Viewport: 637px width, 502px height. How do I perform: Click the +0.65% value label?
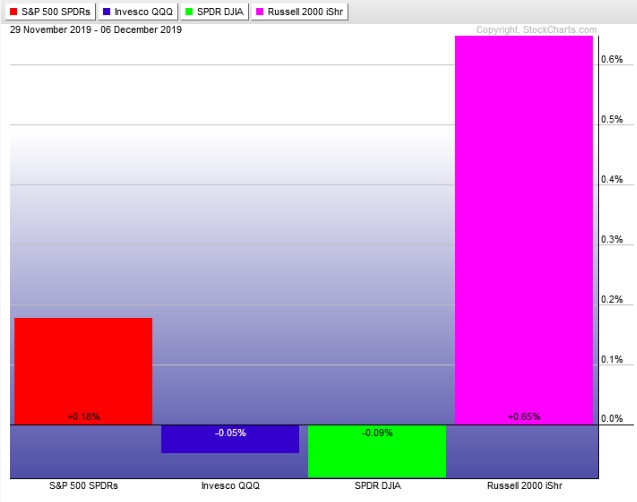[524, 417]
